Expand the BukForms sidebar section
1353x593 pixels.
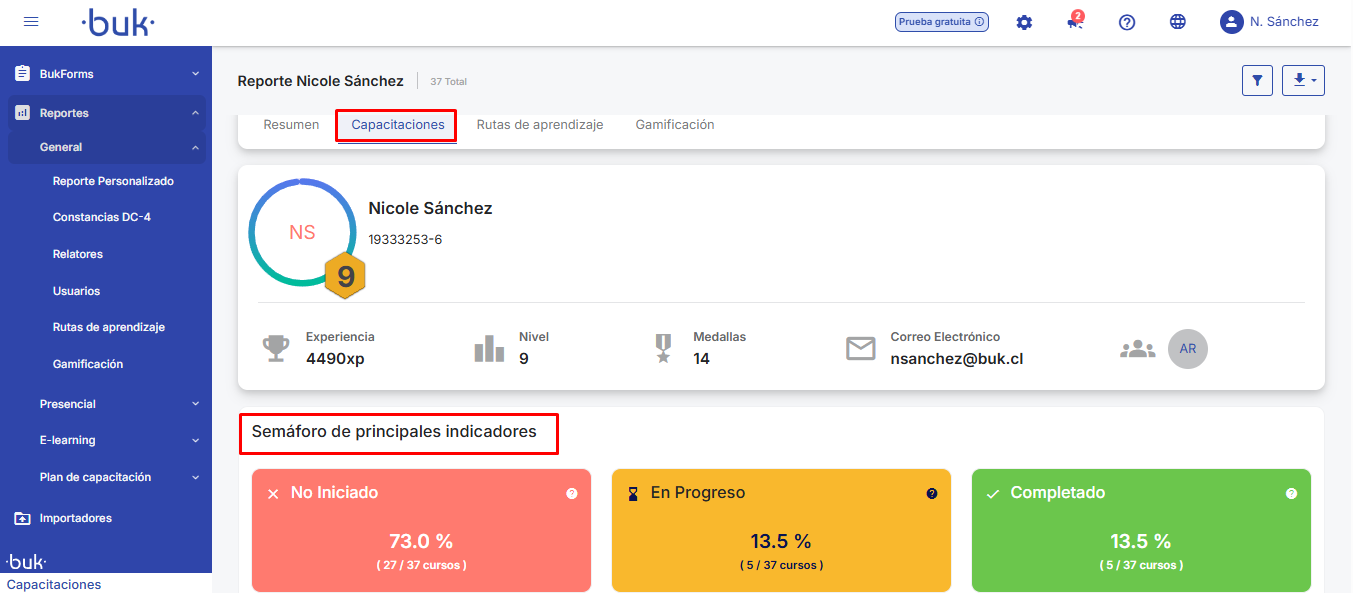[x=106, y=74]
